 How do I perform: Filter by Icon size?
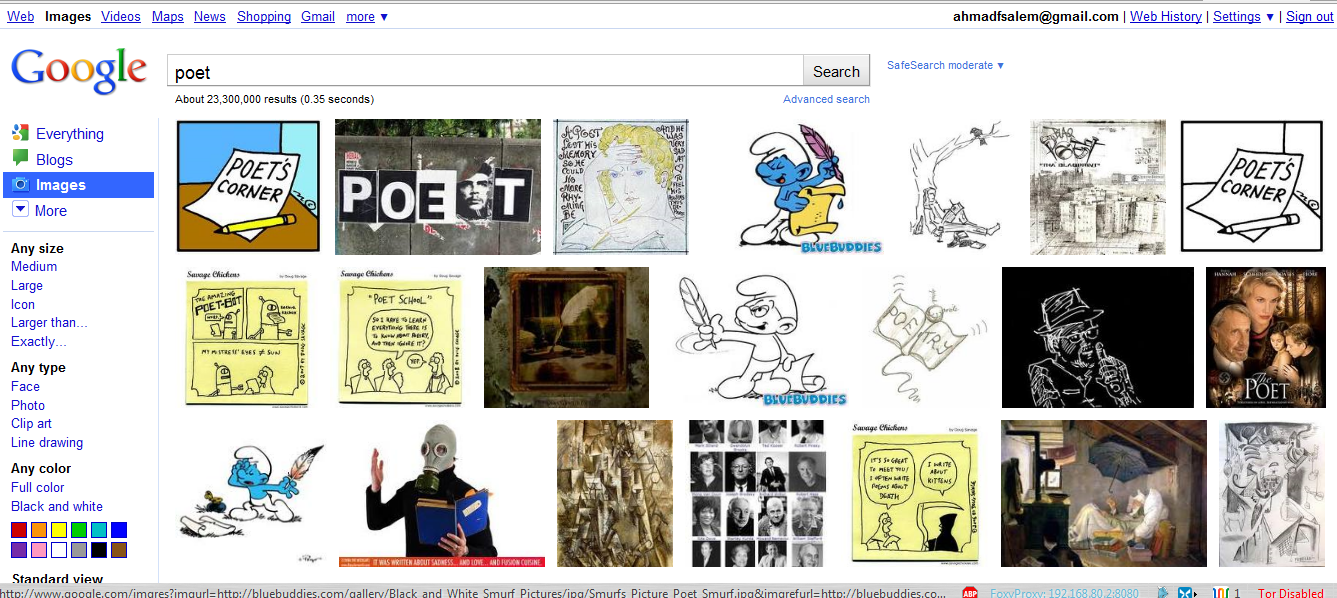pyautogui.click(x=23, y=304)
